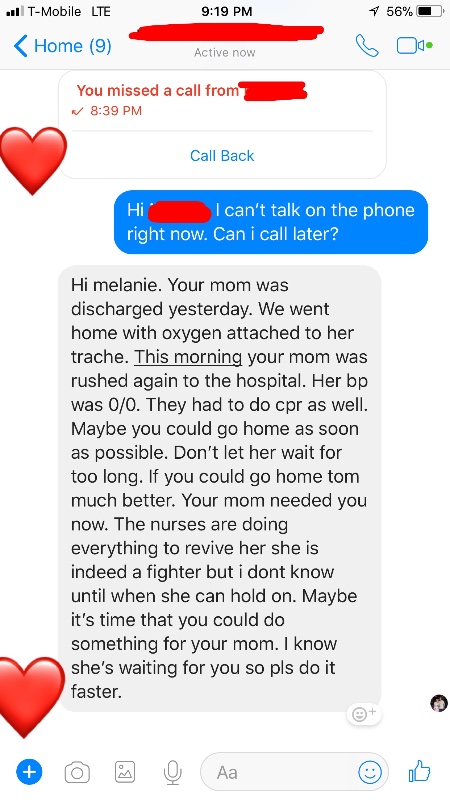Tap the microphone to record voice message

tap(172, 772)
